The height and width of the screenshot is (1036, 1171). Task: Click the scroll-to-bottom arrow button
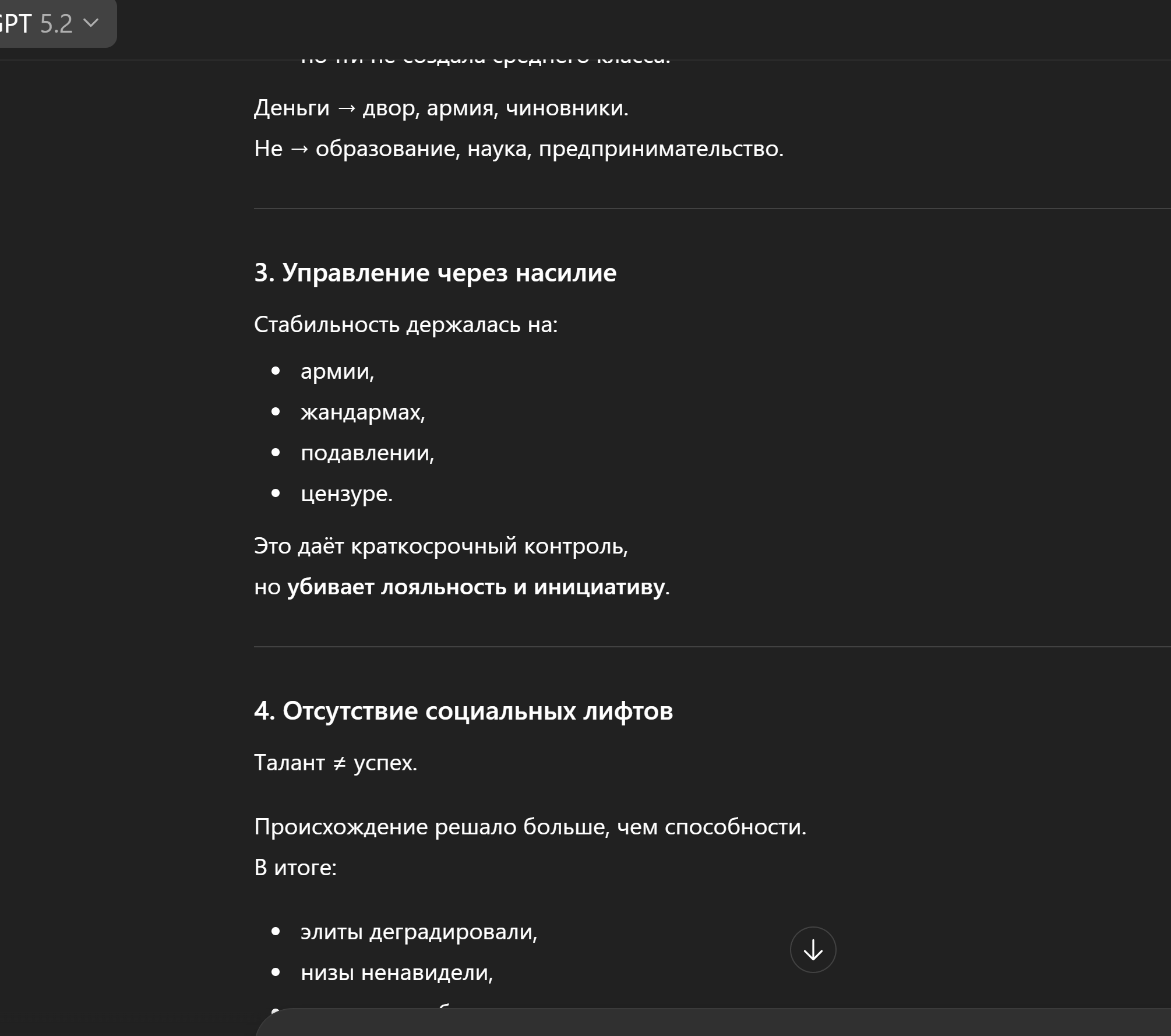click(x=813, y=950)
